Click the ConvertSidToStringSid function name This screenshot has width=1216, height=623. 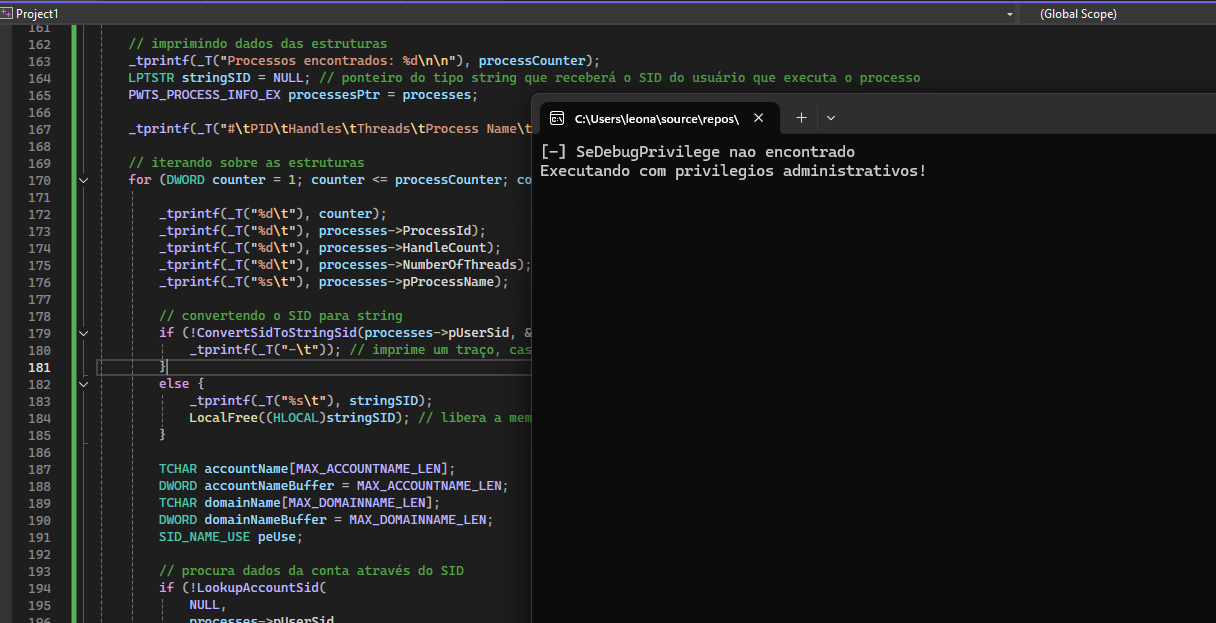pos(276,333)
